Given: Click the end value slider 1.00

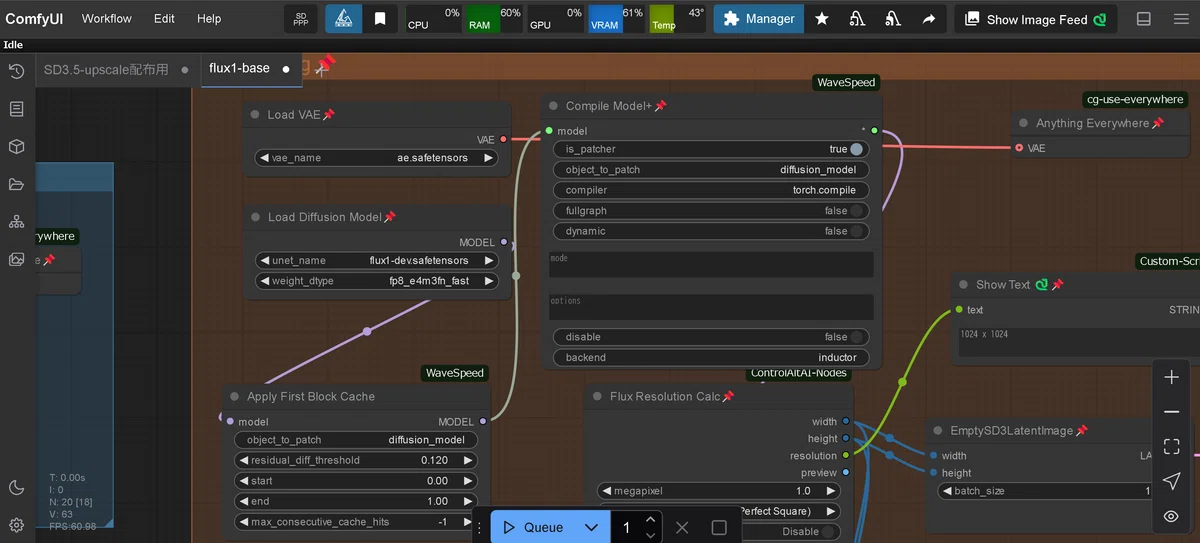Looking at the screenshot, I should 356,501.
